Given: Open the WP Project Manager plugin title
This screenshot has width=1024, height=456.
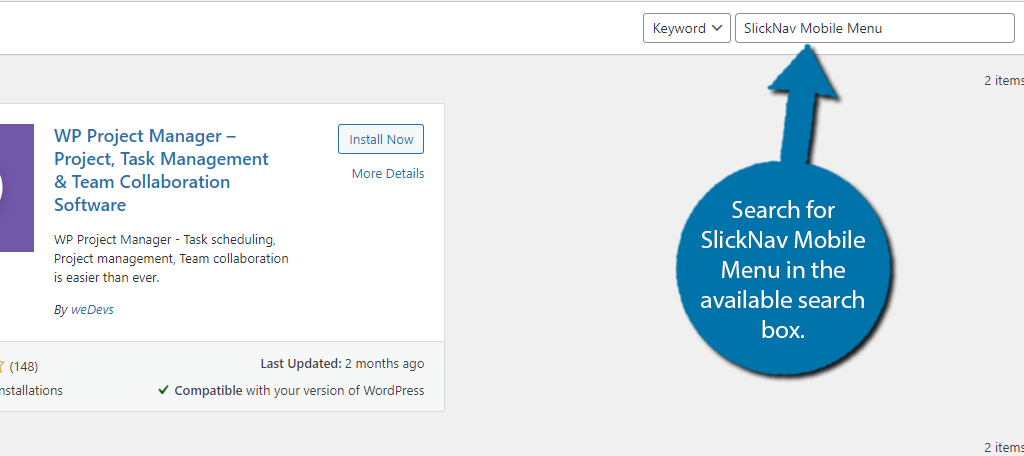Looking at the screenshot, I should (x=161, y=171).
